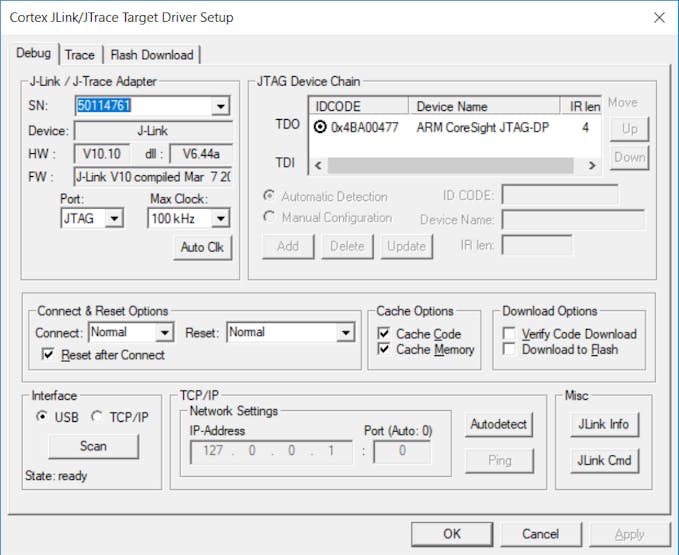This screenshot has width=679, height=555.
Task: Click ARM CoreSight JTAG-DP device name
Action: click(482, 127)
